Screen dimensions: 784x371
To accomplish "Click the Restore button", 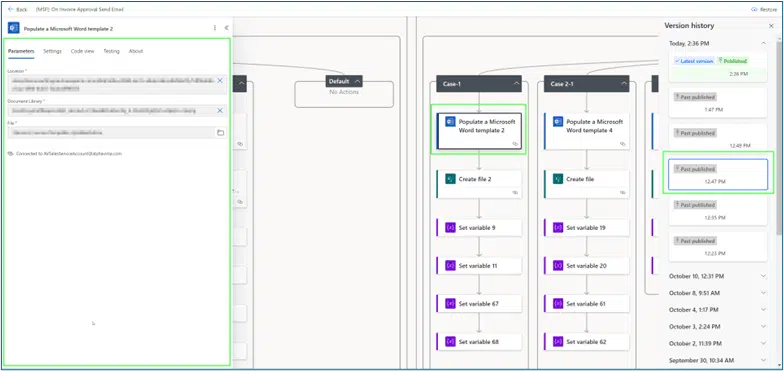I will (x=764, y=9).
